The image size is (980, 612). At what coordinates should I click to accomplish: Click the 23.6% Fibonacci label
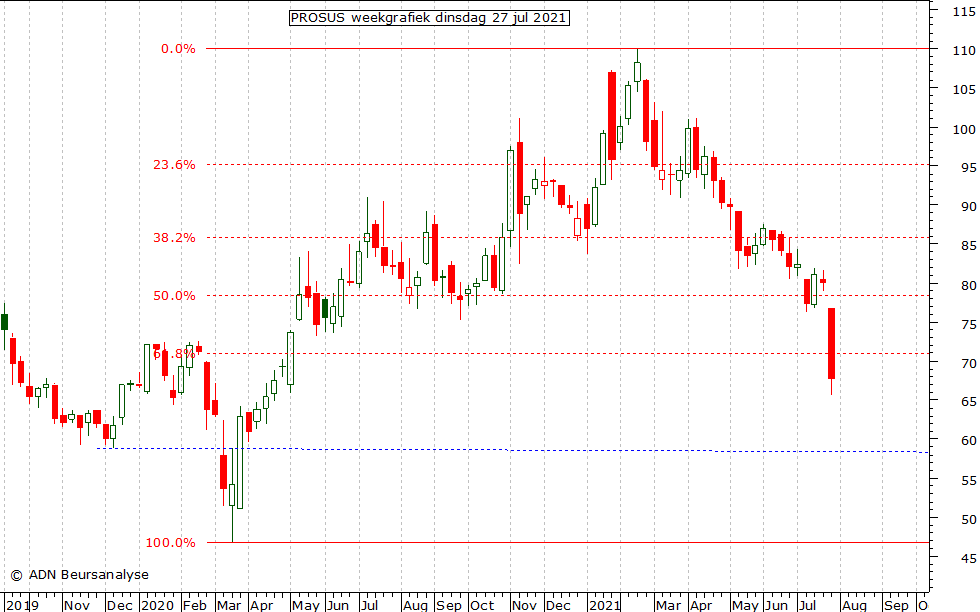(174, 164)
